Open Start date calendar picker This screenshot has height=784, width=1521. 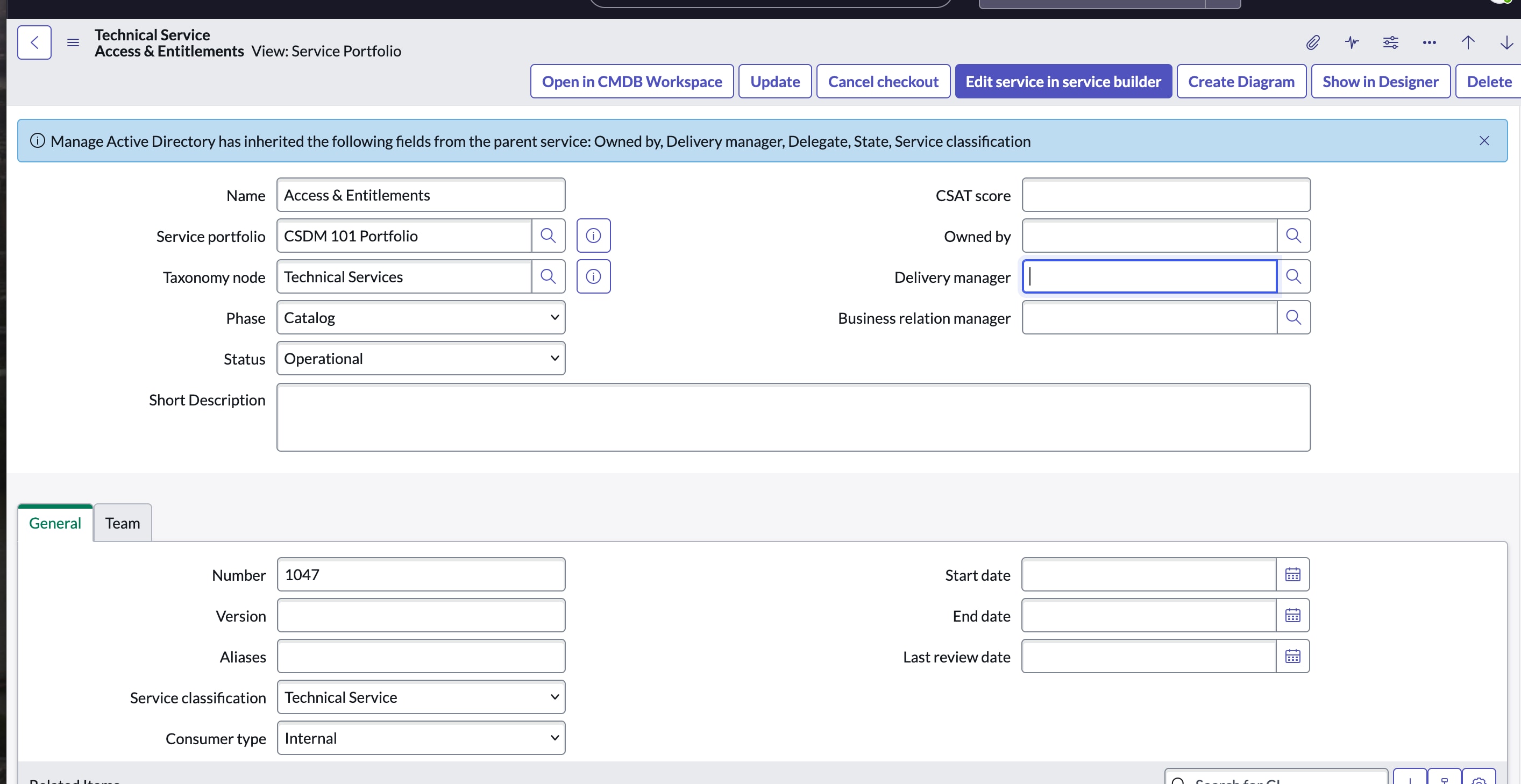pos(1292,574)
